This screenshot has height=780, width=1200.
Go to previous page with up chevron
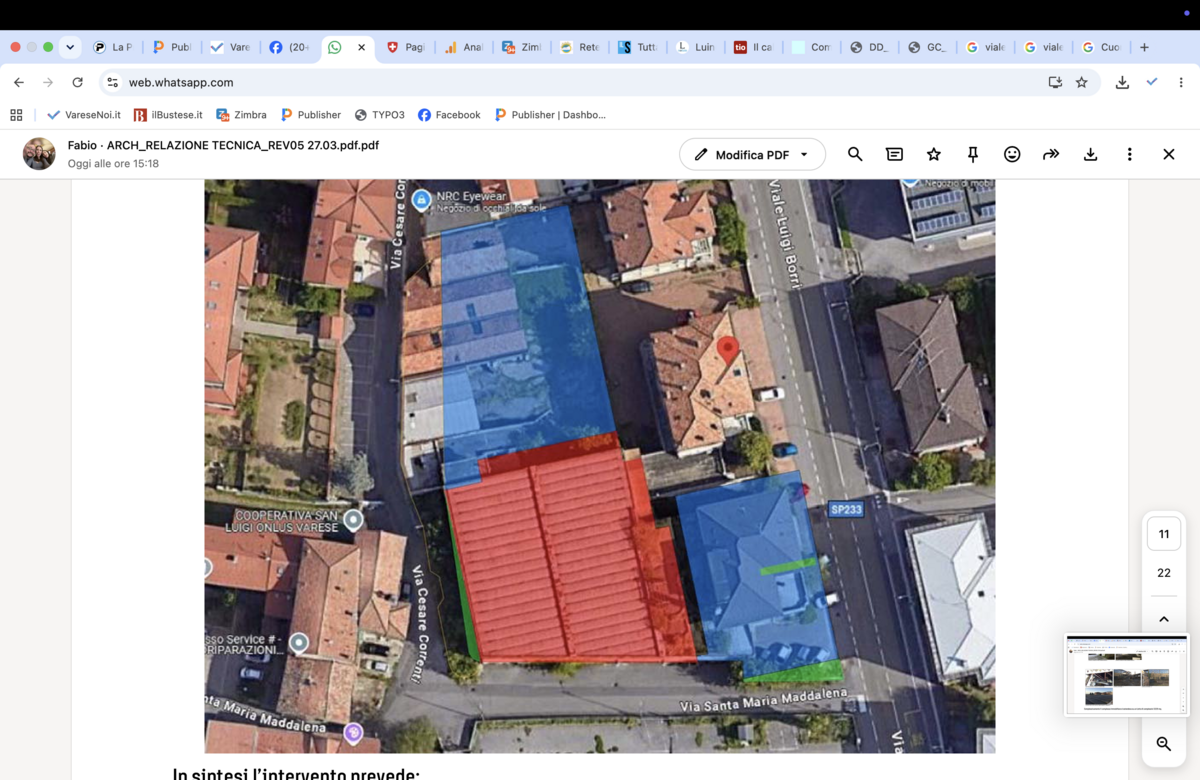click(x=1164, y=619)
